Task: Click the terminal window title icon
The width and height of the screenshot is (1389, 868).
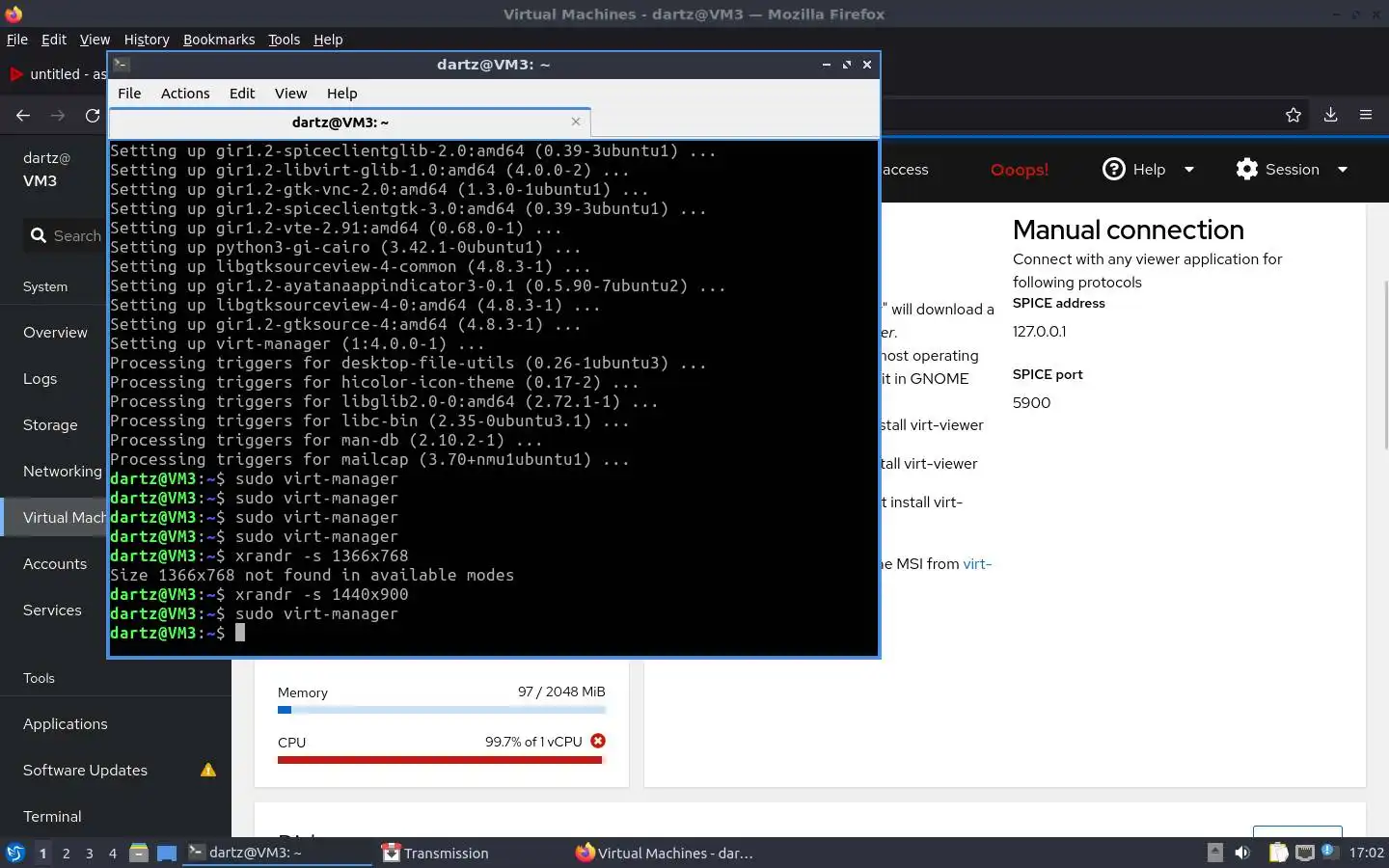Action: click(122, 65)
